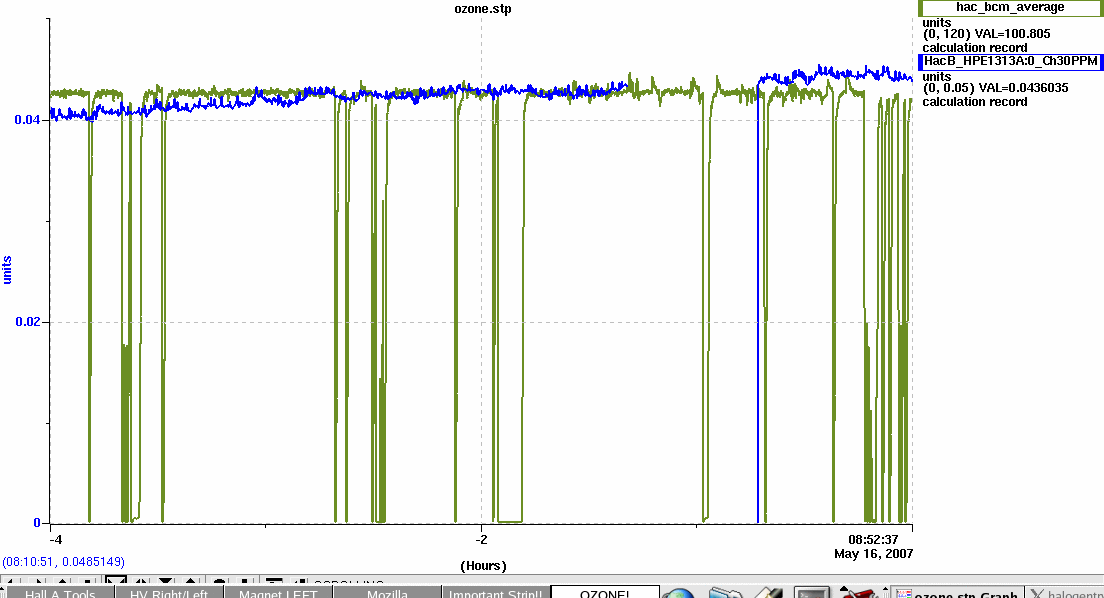Image resolution: width=1104 pixels, height=598 pixels.
Task: Click the cursor readout (08:10:51, 0.0485149)
Action: pyautogui.click(x=63, y=561)
